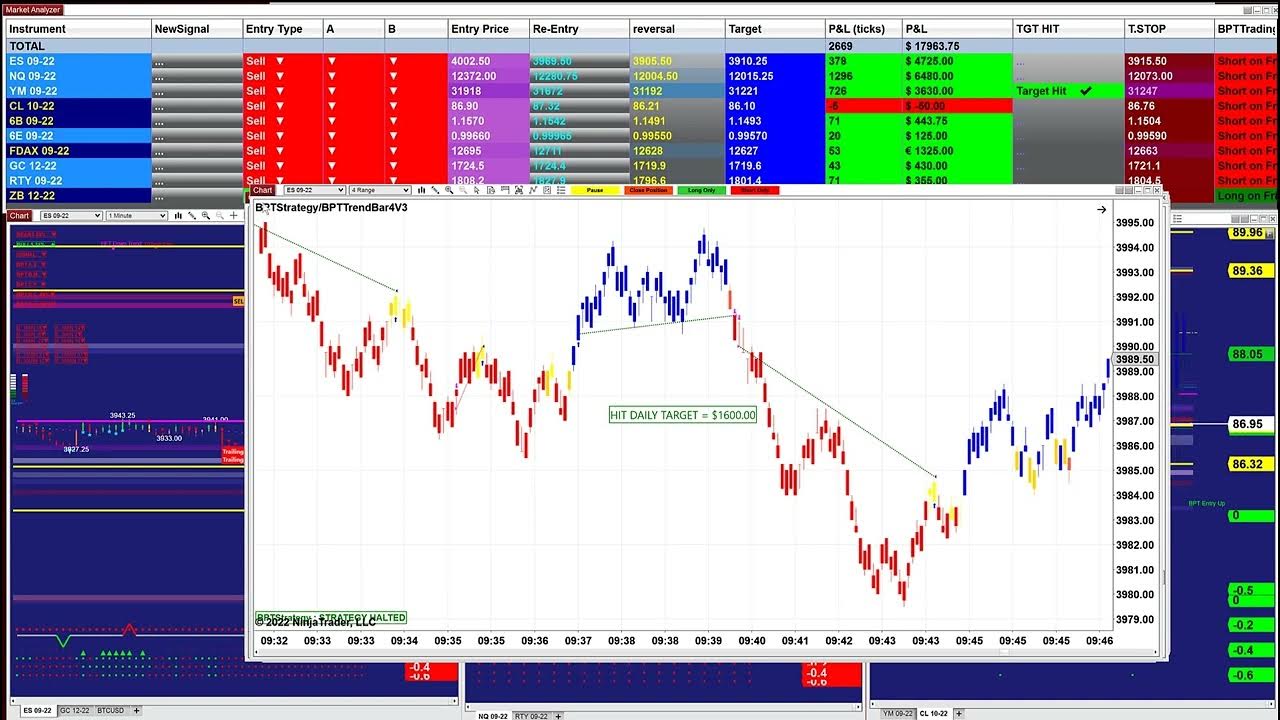1280x720 pixels.
Task: Open ES 09-22 instrument dropdown in left chart
Action: (71, 216)
